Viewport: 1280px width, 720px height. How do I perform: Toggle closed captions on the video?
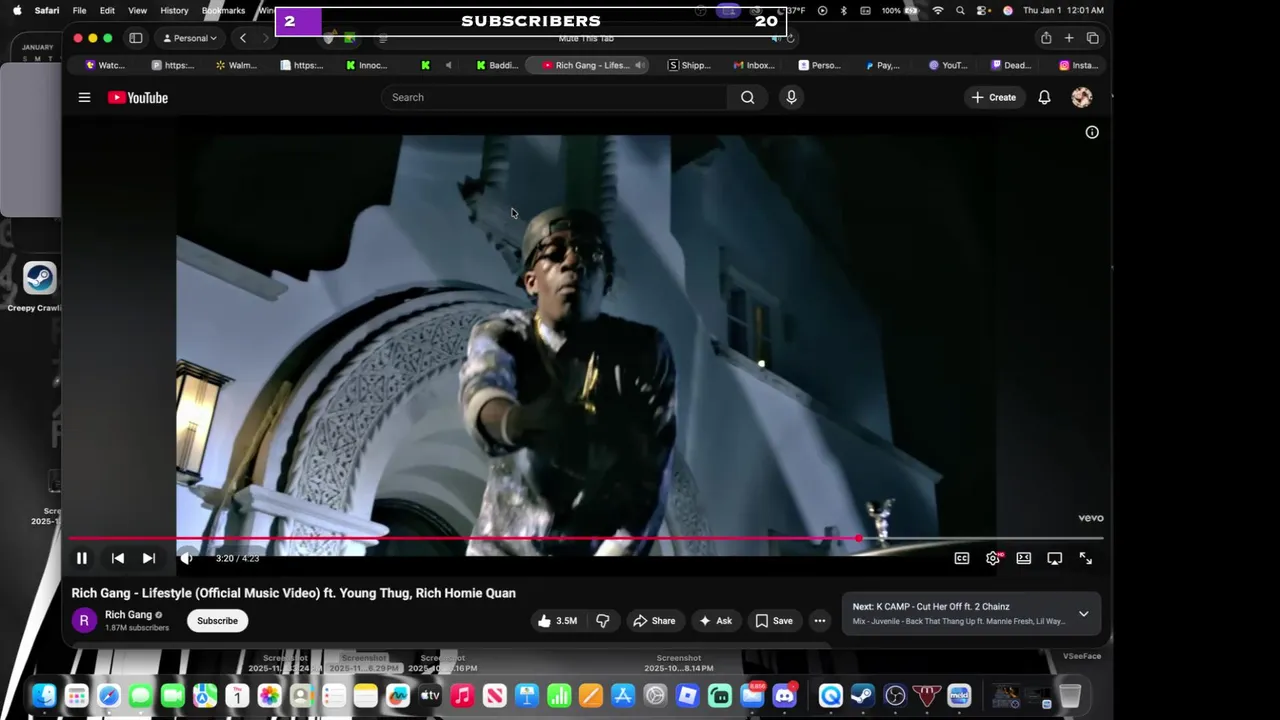coord(962,558)
